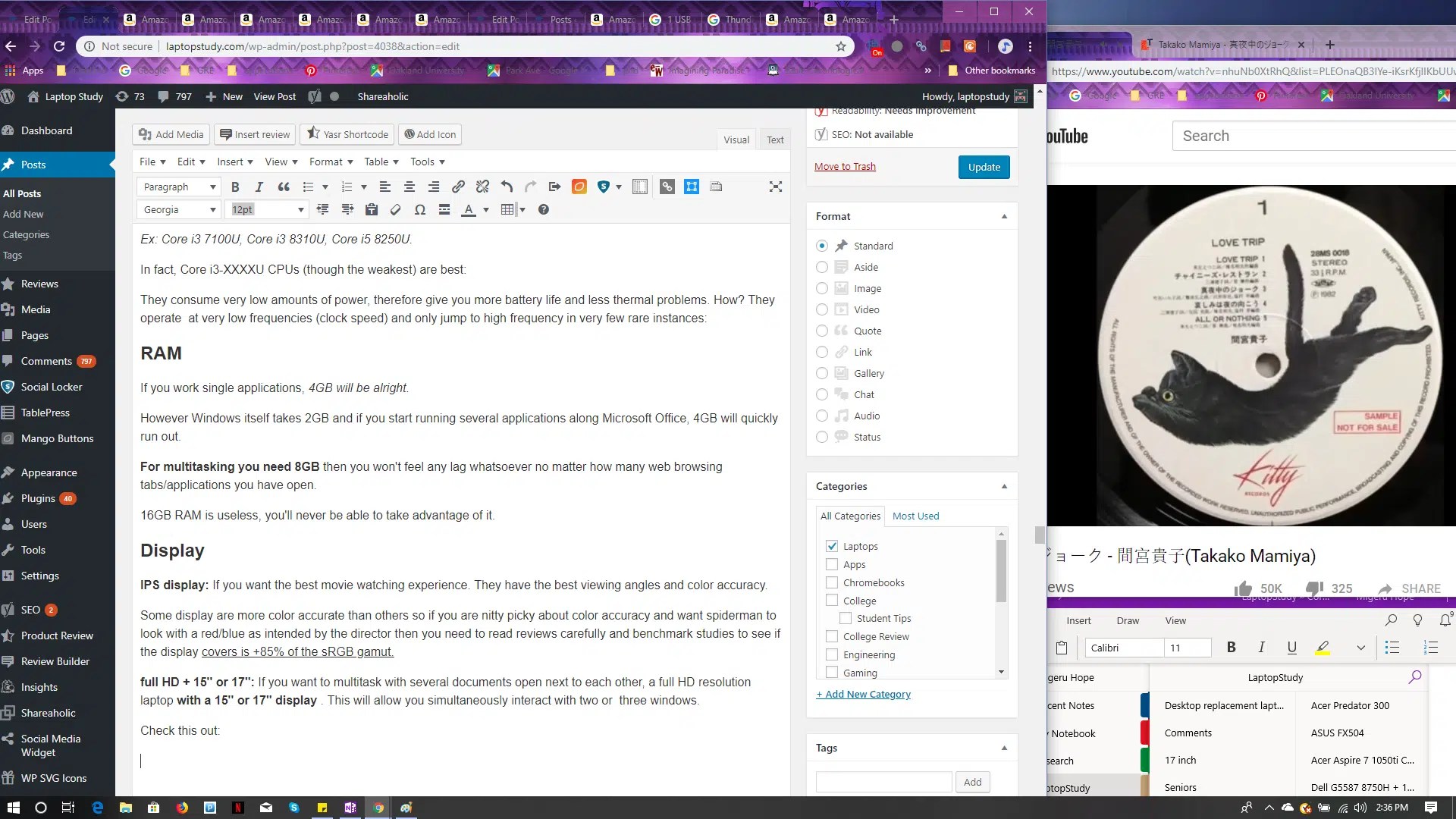Click the undo arrow icon
1456x819 pixels.
point(507,187)
